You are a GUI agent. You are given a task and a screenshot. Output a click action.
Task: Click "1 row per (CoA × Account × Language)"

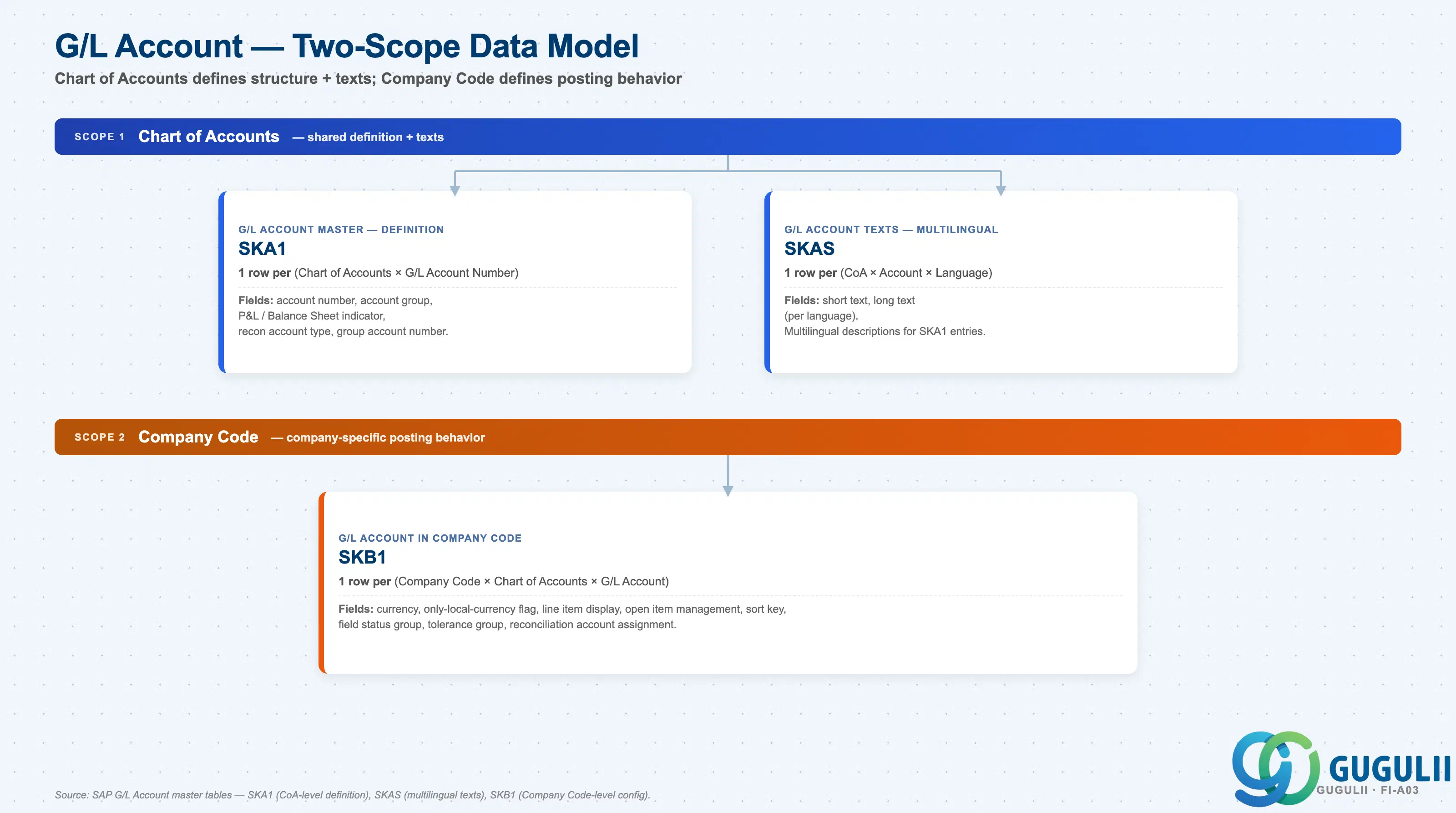[x=888, y=273]
